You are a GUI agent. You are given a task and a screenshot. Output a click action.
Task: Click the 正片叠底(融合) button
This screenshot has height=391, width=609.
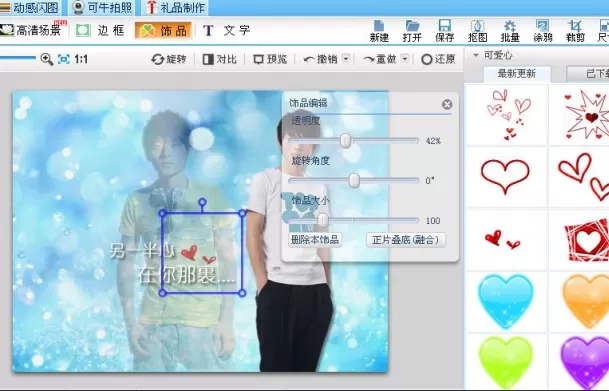click(405, 240)
